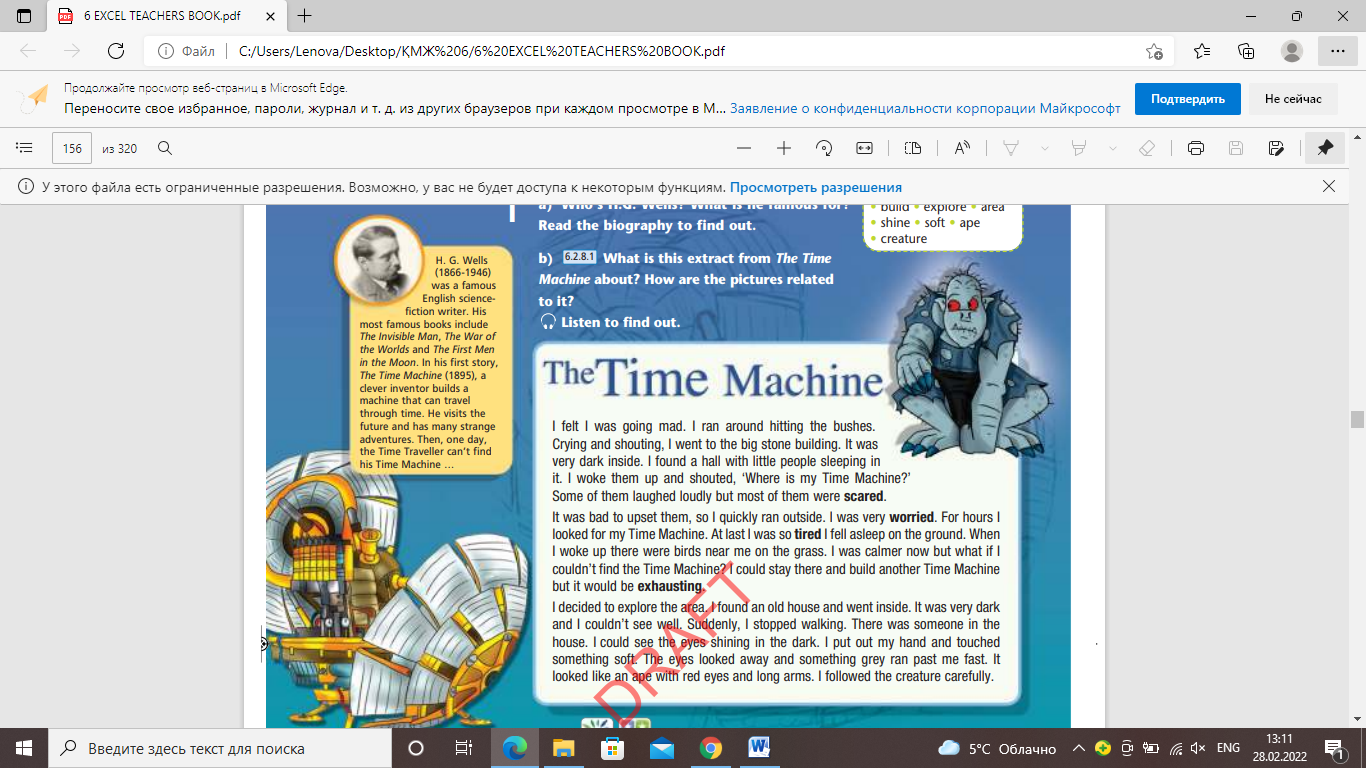The image size is (1366, 768).
Task: Start Read aloud for the PDF
Action: click(962, 148)
